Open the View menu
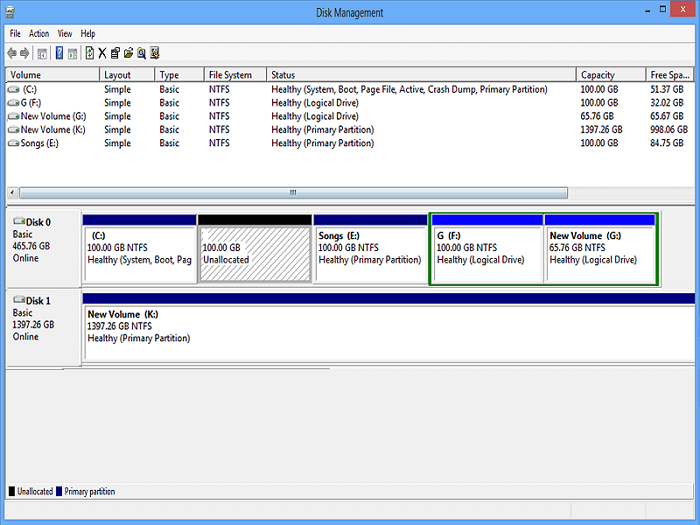 click(65, 33)
